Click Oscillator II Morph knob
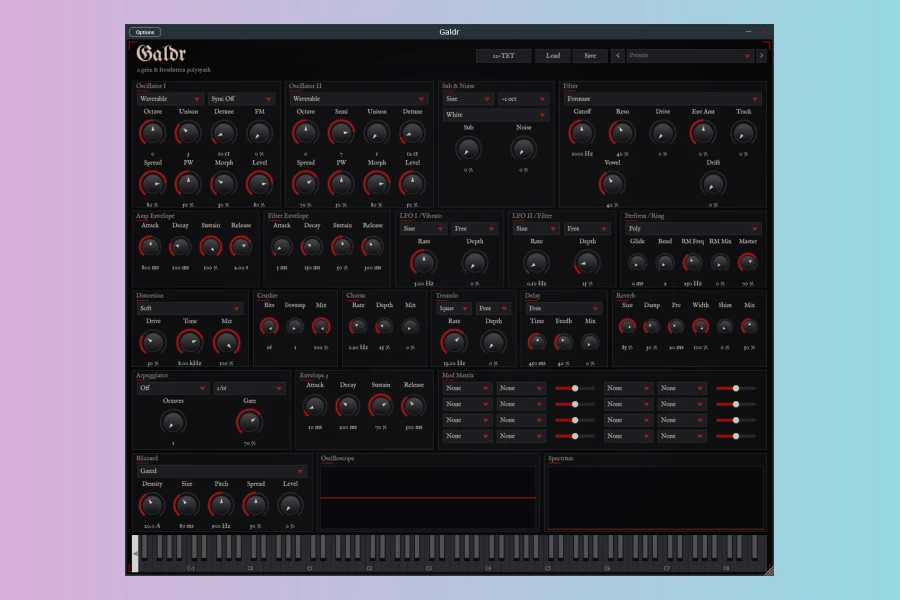900x600 pixels. point(377,184)
